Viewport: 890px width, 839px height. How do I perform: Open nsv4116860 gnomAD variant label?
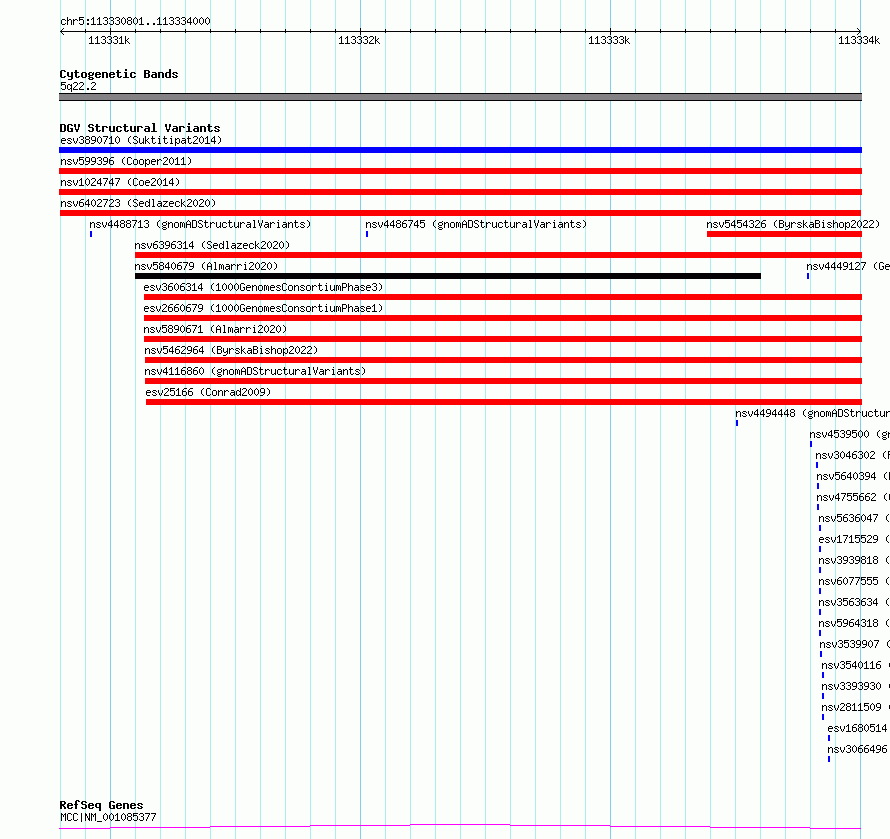(x=255, y=371)
